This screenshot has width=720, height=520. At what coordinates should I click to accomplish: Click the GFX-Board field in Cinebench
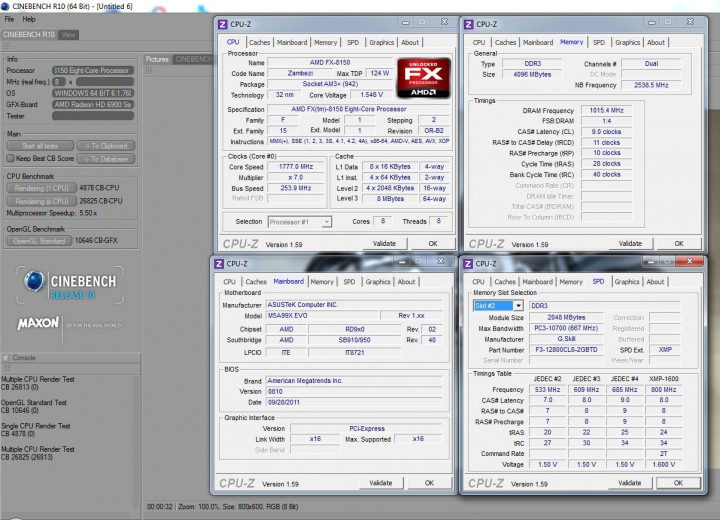[93, 105]
